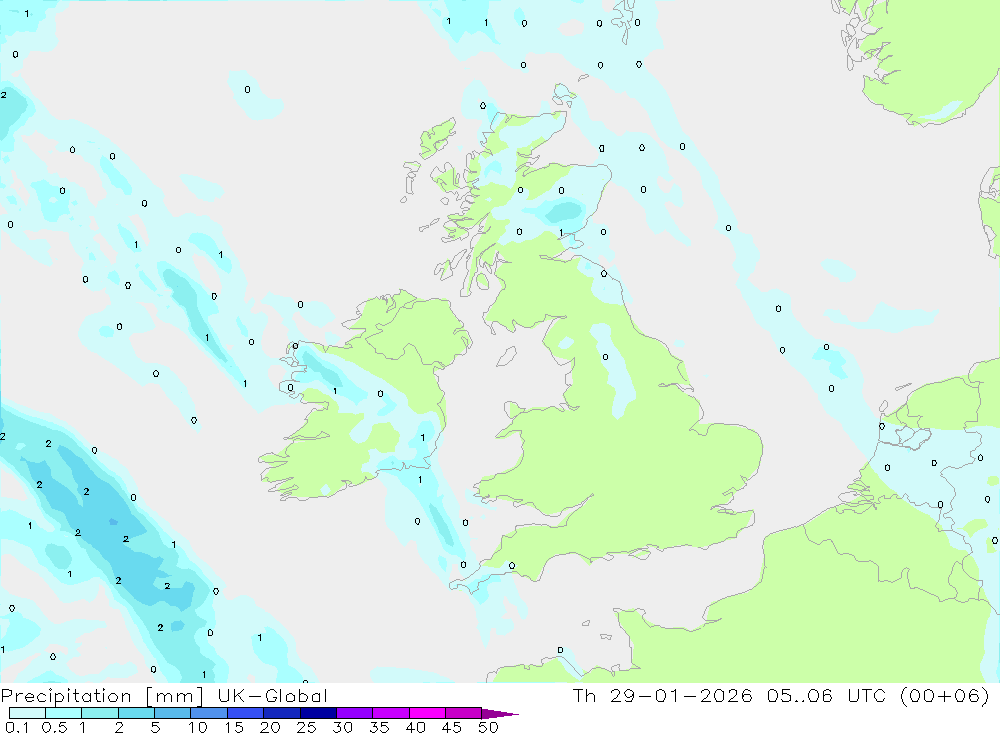Select the 0.5–1 mm light cyan legend swatch
The image size is (1000, 733).
coord(64,713)
